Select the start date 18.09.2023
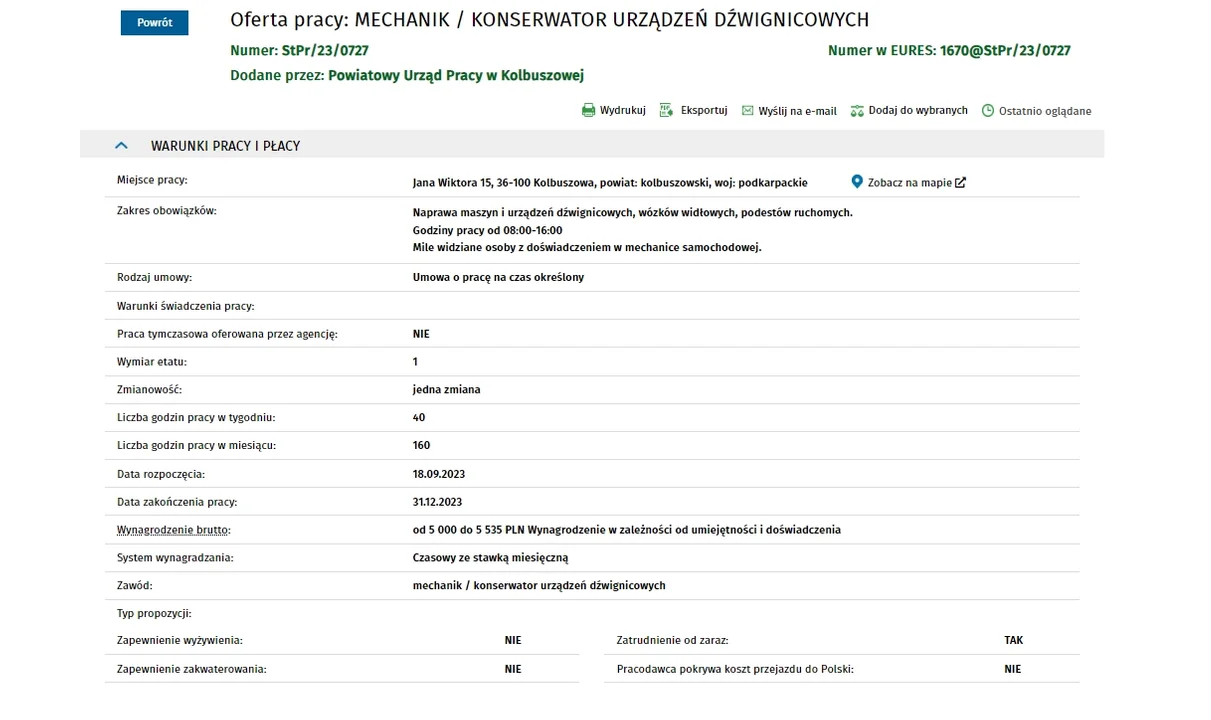 pyautogui.click(x=439, y=474)
